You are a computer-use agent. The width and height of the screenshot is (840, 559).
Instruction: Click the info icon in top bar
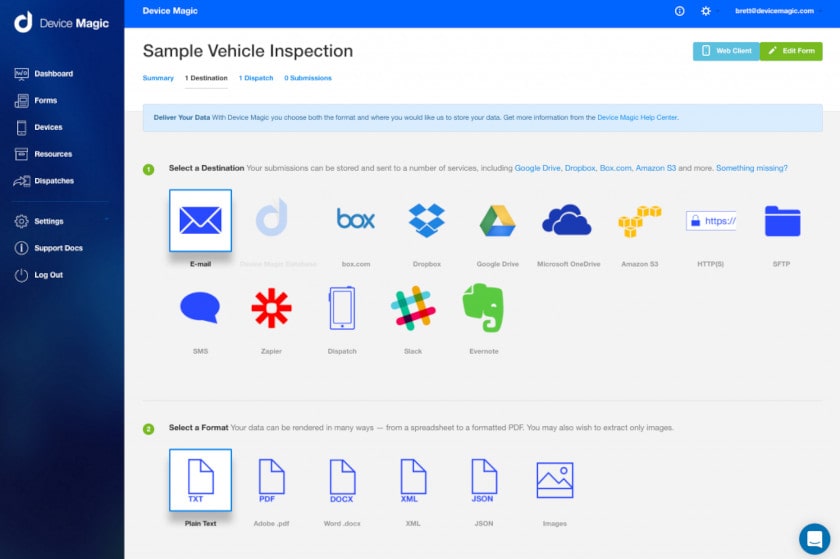click(x=679, y=11)
